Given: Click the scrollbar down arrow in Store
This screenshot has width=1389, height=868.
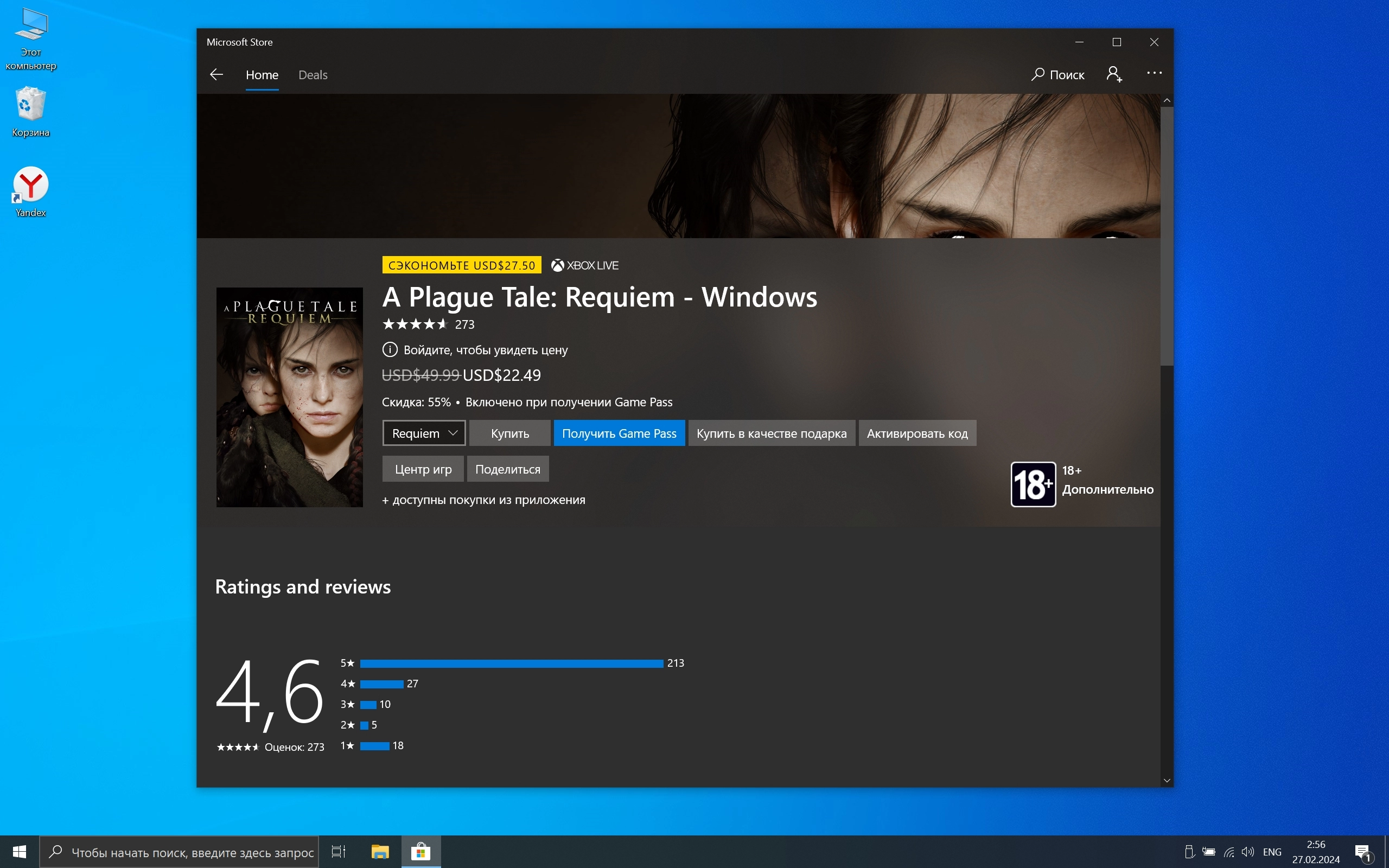Looking at the screenshot, I should coord(1167,780).
